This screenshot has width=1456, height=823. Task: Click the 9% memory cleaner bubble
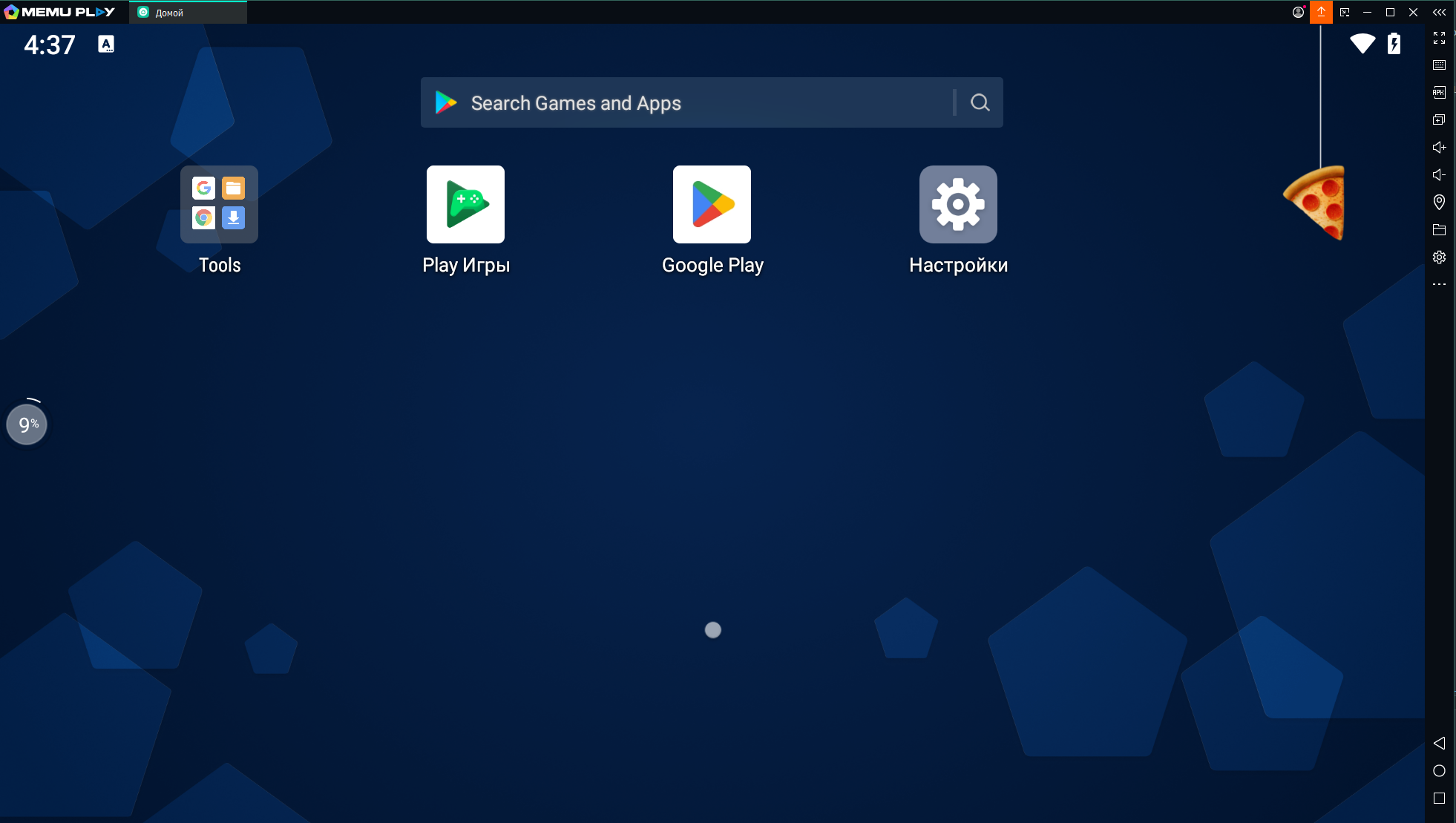27,424
